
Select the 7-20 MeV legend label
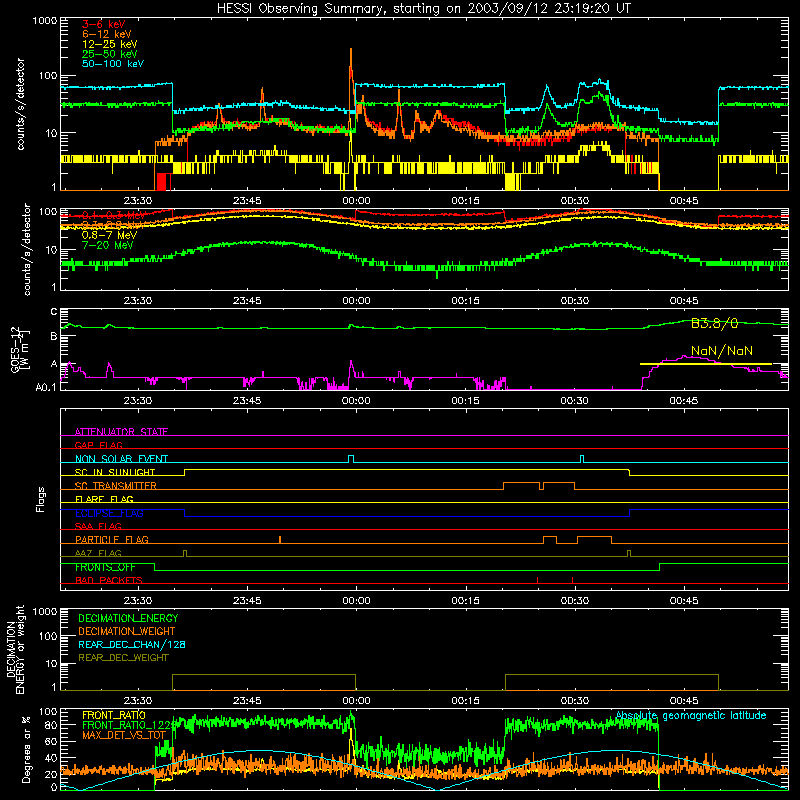coord(108,245)
